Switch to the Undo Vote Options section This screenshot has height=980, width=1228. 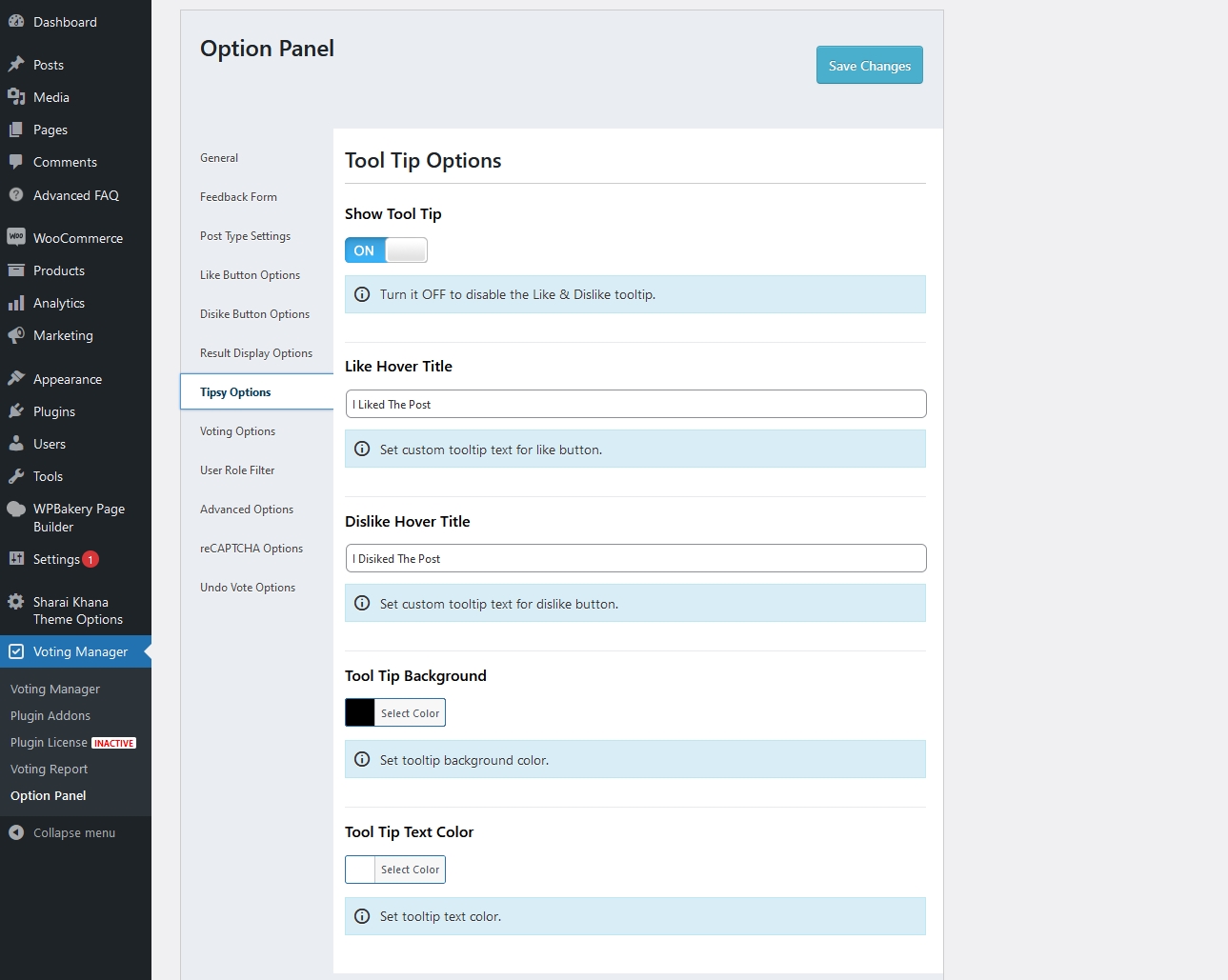(x=247, y=587)
